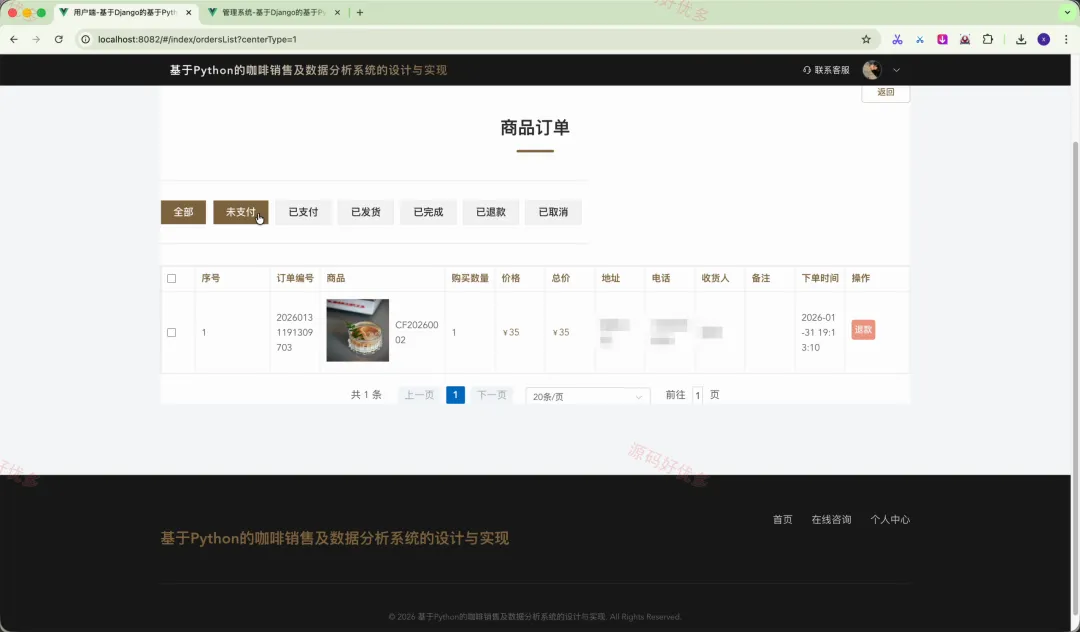1080x632 pixels.
Task: Bookmark this page with the star icon
Action: pyautogui.click(x=866, y=39)
